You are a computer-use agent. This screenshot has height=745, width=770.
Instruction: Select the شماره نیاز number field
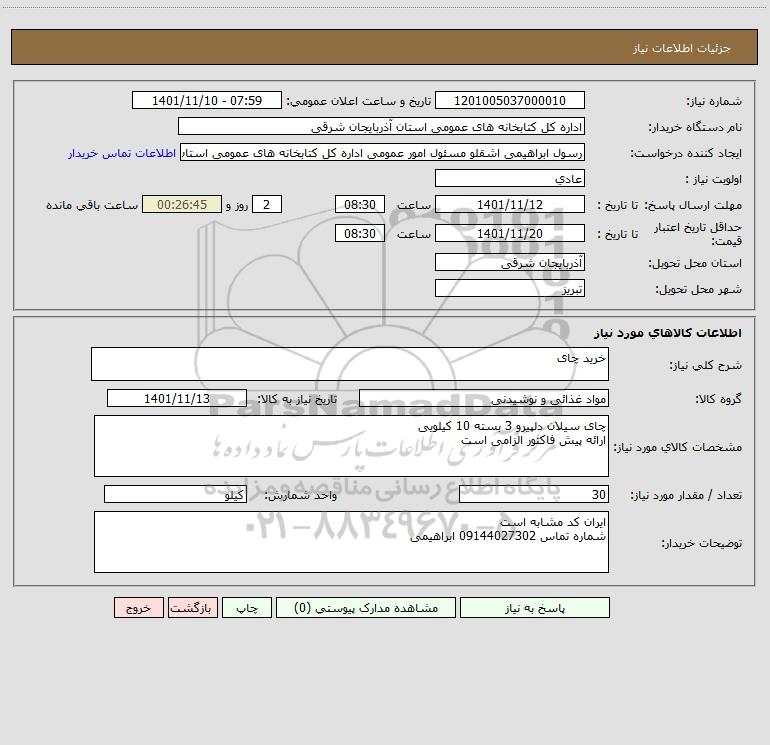(510, 100)
